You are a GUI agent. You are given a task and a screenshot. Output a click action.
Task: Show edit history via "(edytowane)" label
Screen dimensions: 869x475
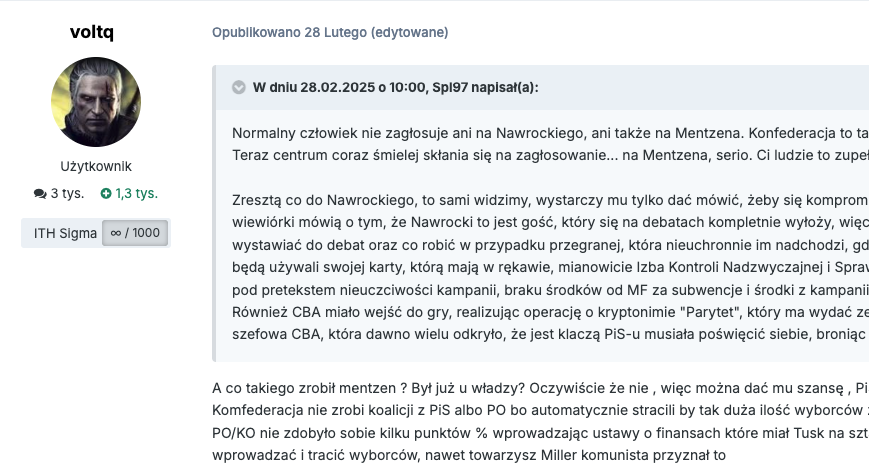pos(409,32)
